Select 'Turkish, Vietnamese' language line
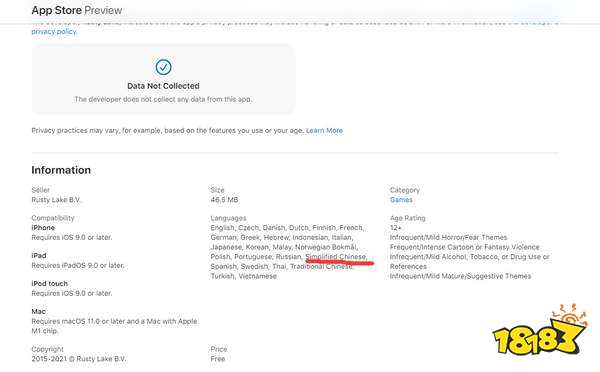600x372 pixels. [x=243, y=276]
